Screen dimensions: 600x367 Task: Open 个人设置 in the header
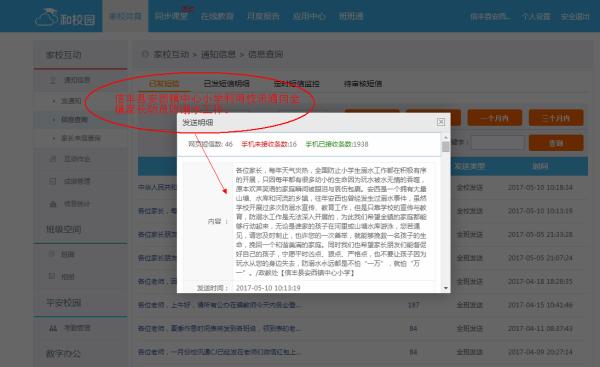[x=536, y=16]
